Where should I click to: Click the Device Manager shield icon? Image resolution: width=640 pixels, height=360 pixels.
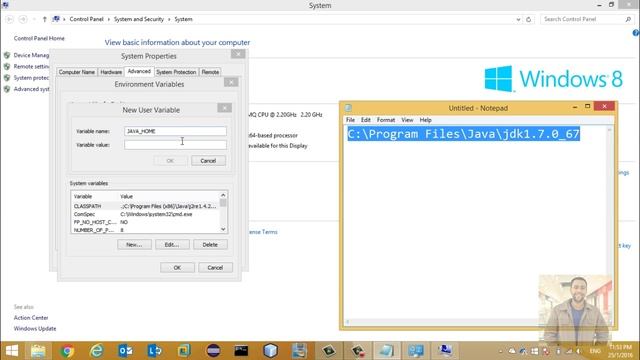tap(7, 55)
